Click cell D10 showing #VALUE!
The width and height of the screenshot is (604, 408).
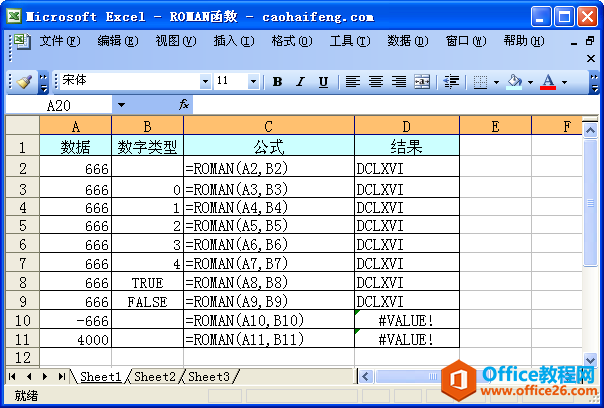tap(407, 320)
